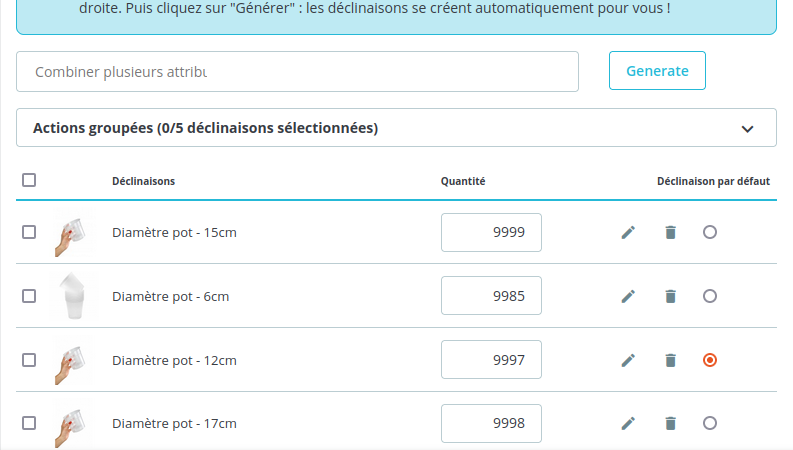The width and height of the screenshot is (793, 450).
Task: Click trash icon for Diamètre pot - 6cm
Action: [670, 296]
